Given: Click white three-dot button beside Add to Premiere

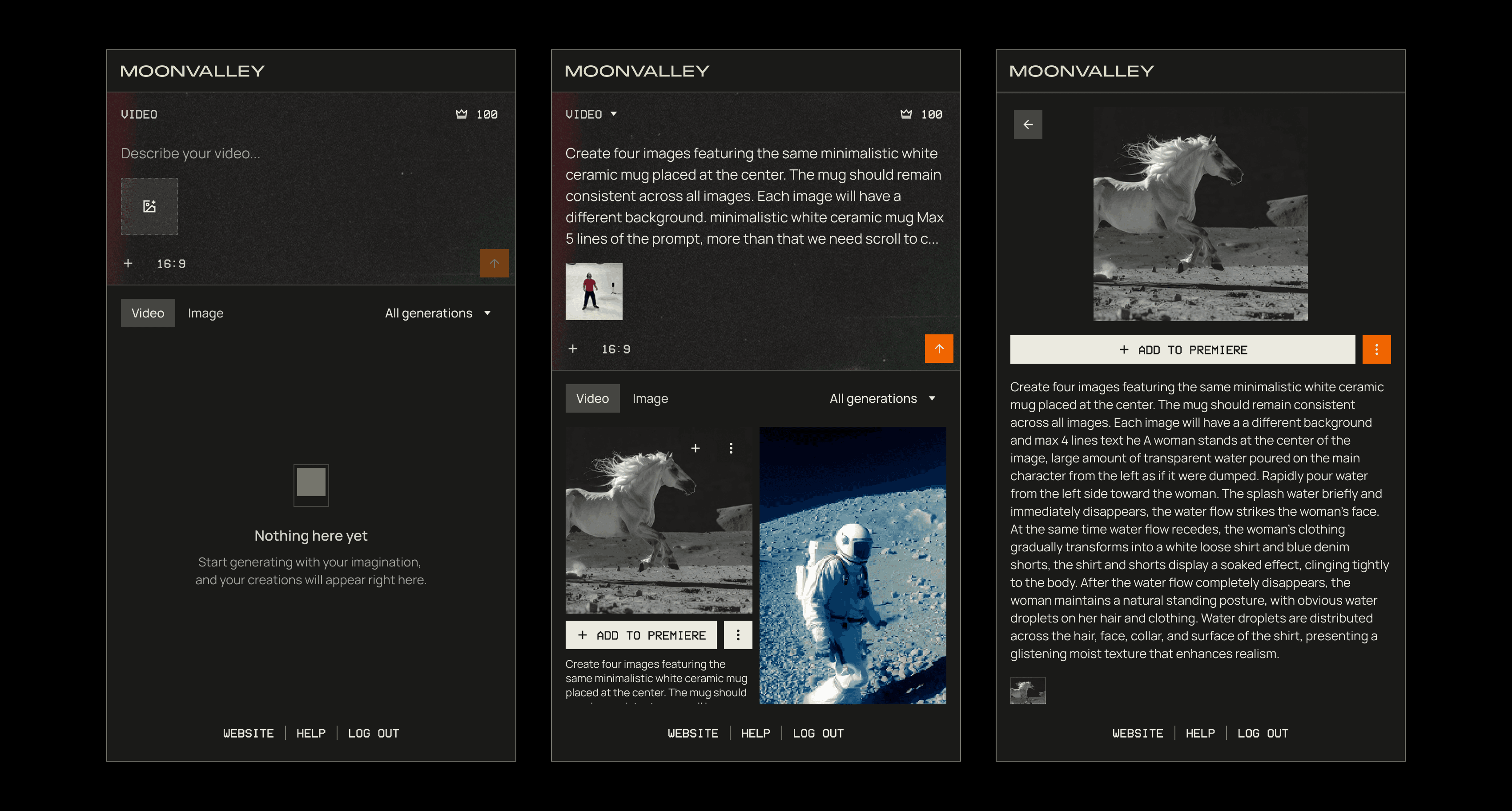Looking at the screenshot, I should [x=738, y=635].
